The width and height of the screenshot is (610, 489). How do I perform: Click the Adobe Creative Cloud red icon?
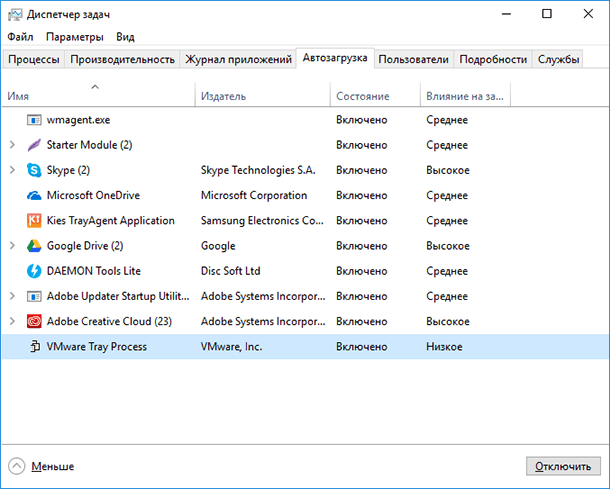click(x=34, y=321)
